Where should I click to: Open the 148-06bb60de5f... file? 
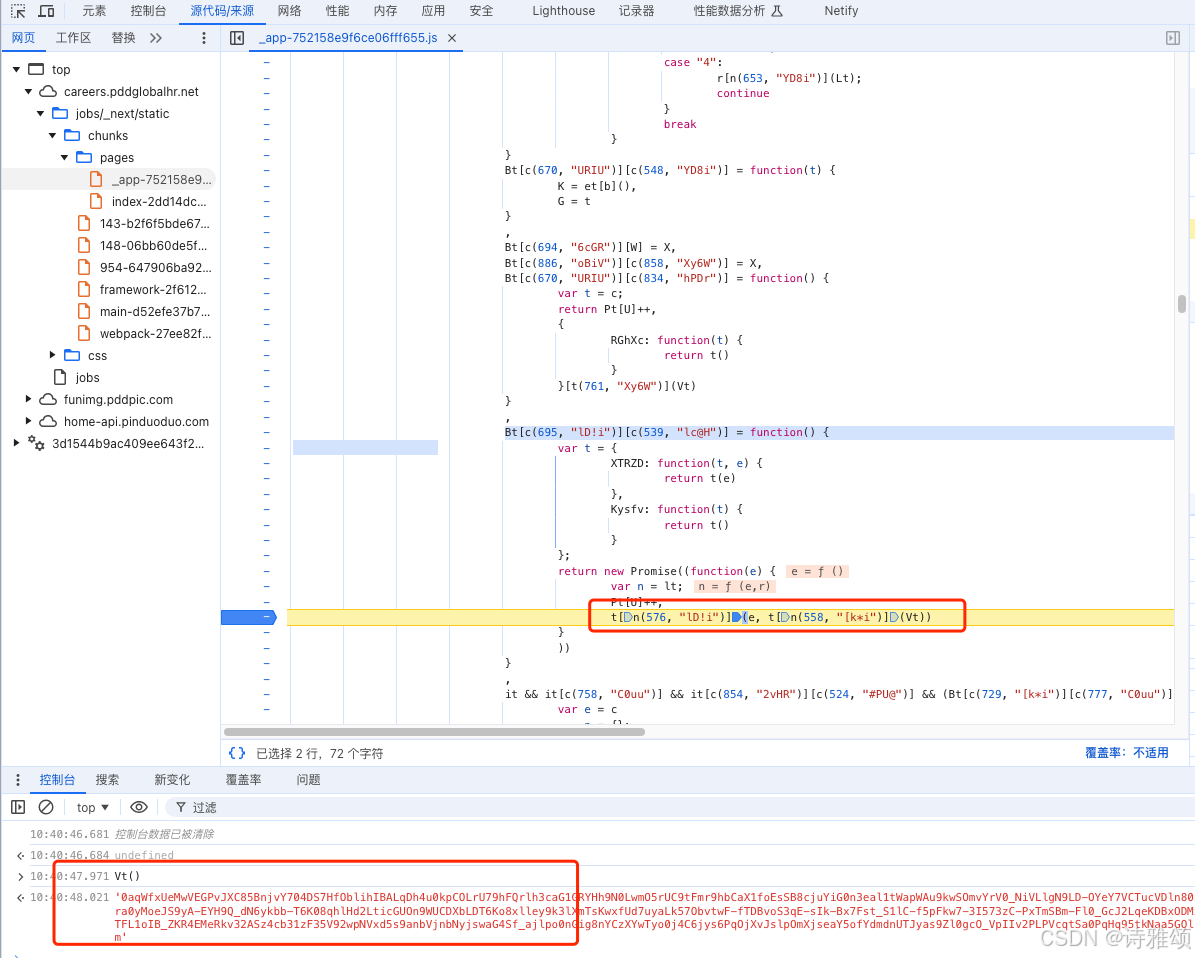pyautogui.click(x=143, y=245)
